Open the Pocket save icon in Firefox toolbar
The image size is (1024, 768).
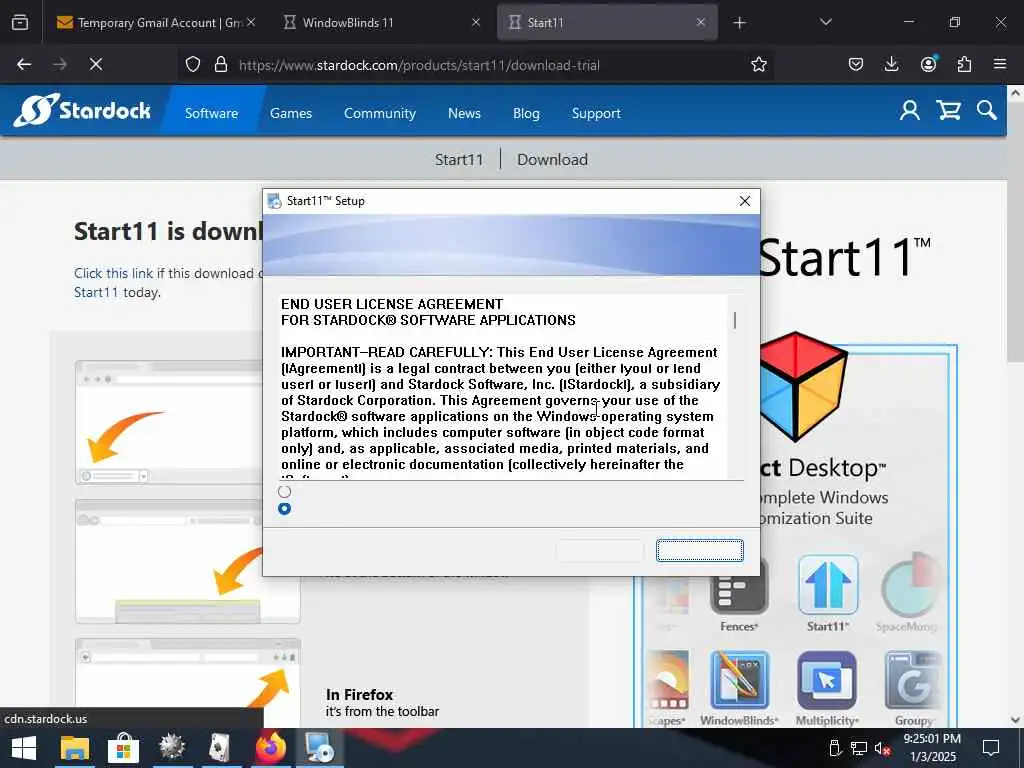(x=856, y=64)
